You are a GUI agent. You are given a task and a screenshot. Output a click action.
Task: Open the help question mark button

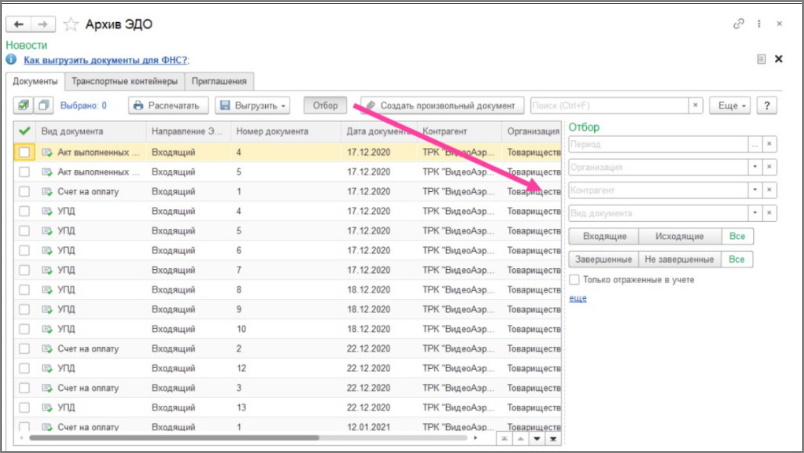click(x=767, y=105)
